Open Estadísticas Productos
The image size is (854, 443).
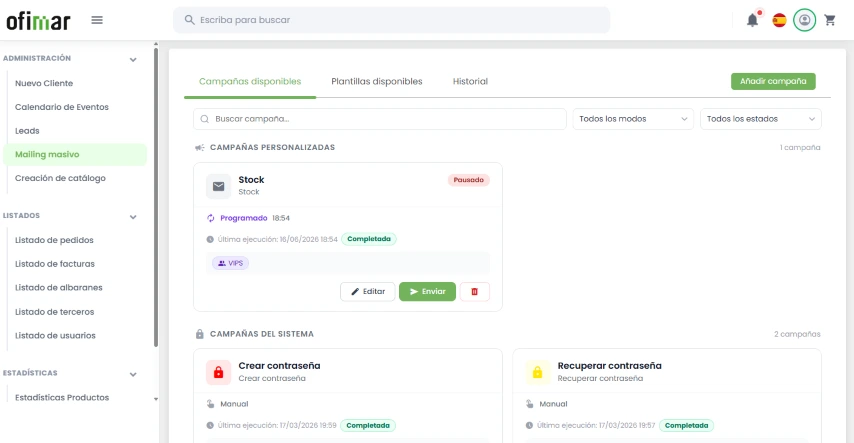62,398
